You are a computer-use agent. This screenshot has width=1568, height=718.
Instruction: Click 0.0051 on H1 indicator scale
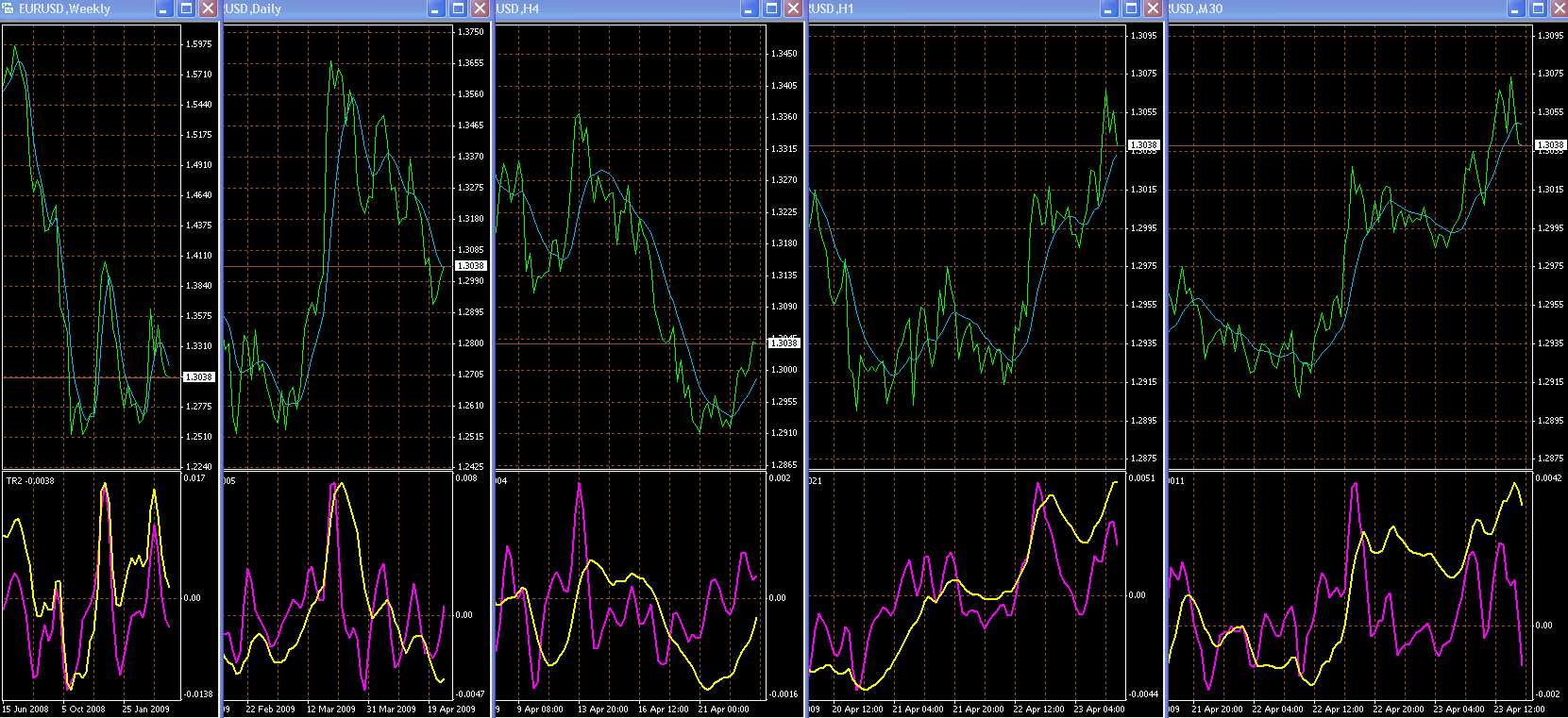(1141, 478)
